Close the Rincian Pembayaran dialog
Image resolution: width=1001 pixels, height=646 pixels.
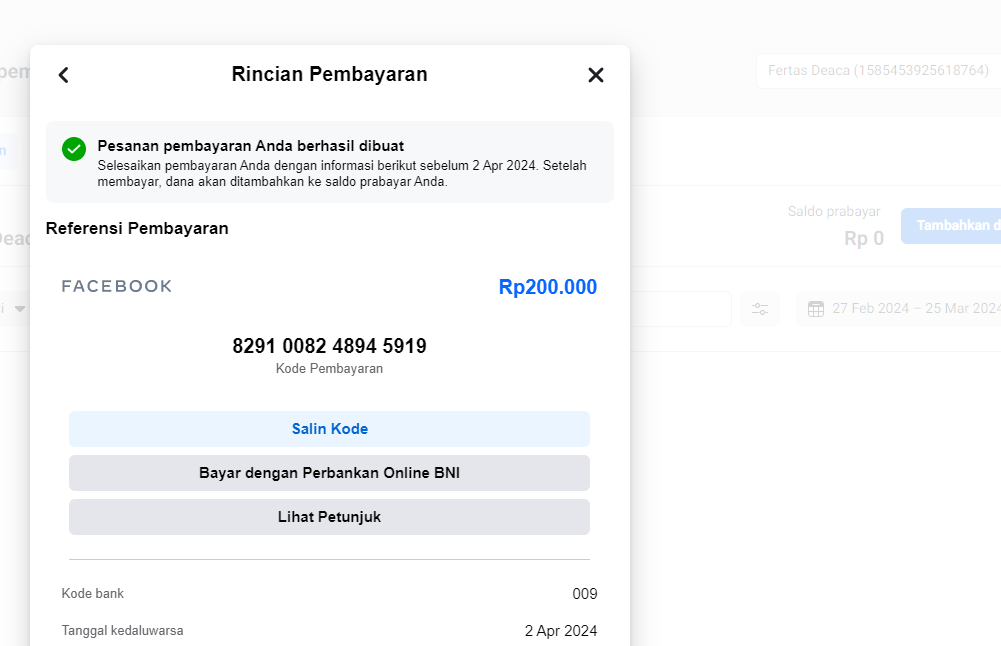point(596,75)
